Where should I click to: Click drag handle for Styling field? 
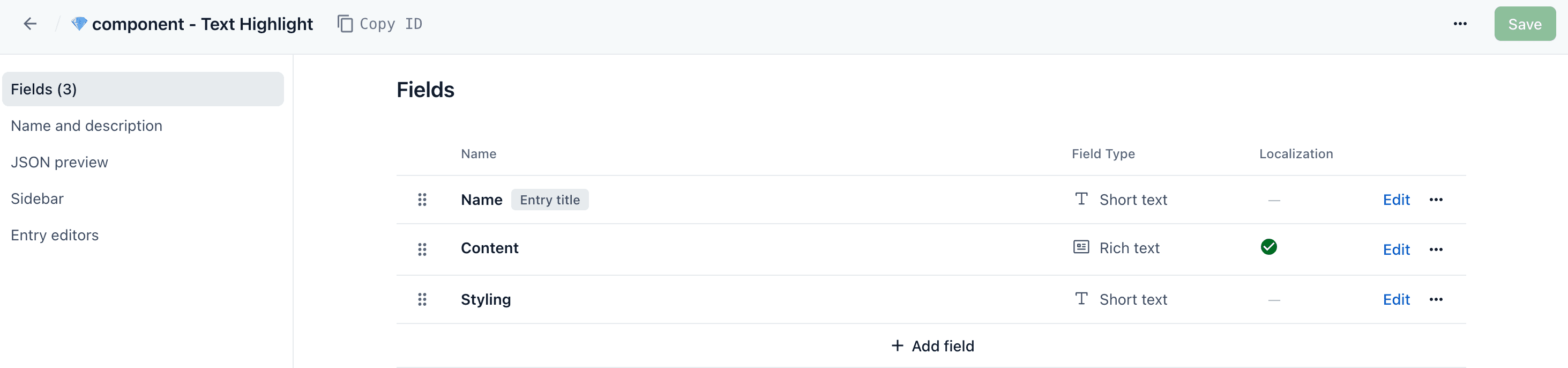click(x=422, y=299)
